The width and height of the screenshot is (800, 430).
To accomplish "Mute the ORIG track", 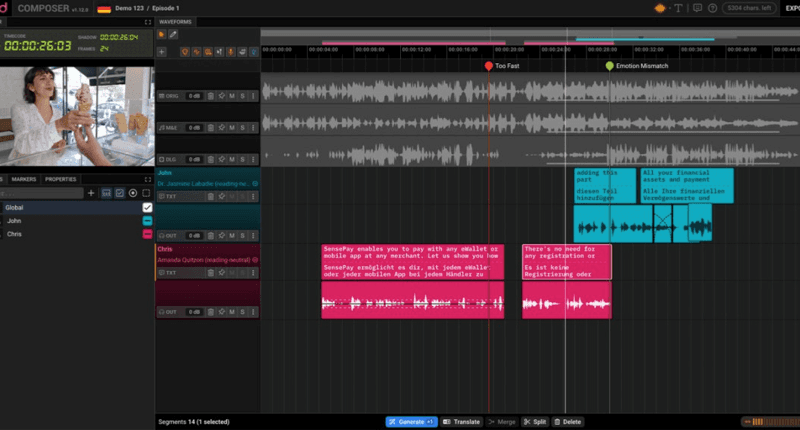I will (231, 96).
